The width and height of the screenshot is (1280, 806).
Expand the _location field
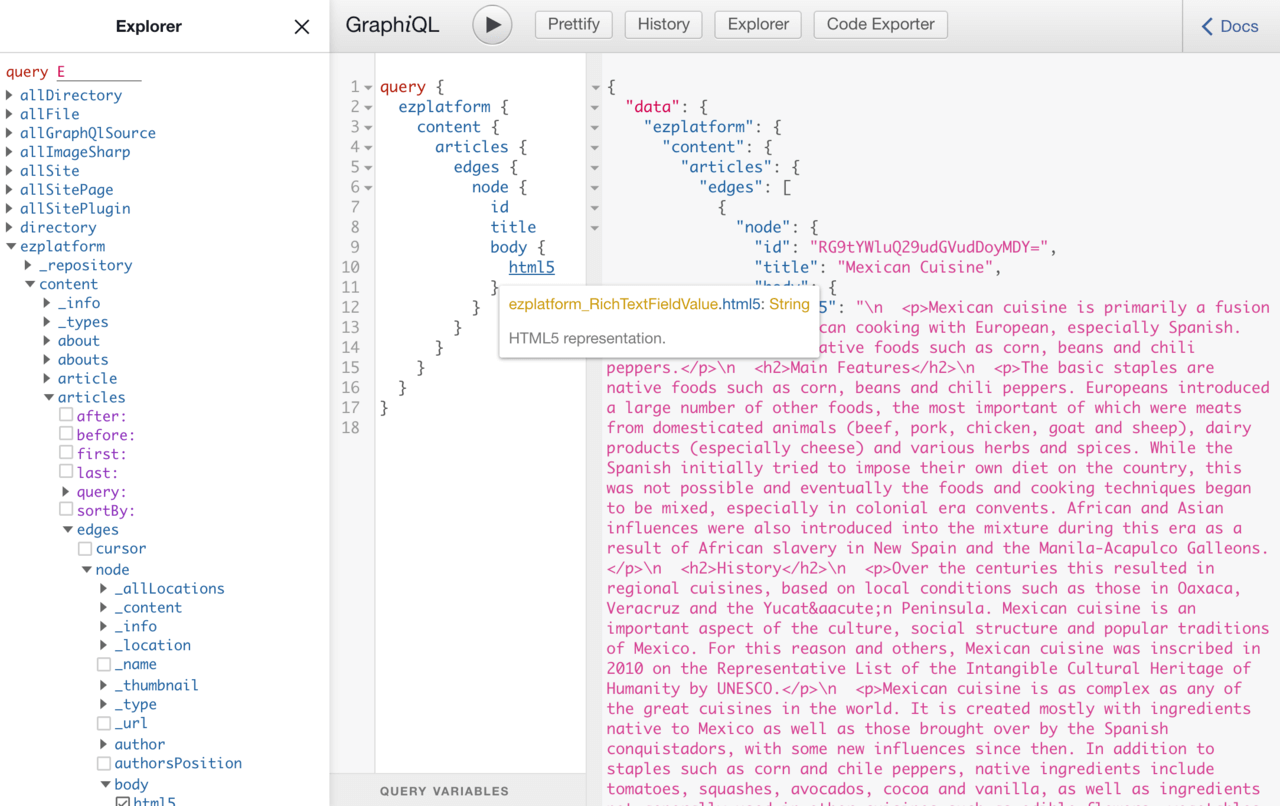coord(104,646)
